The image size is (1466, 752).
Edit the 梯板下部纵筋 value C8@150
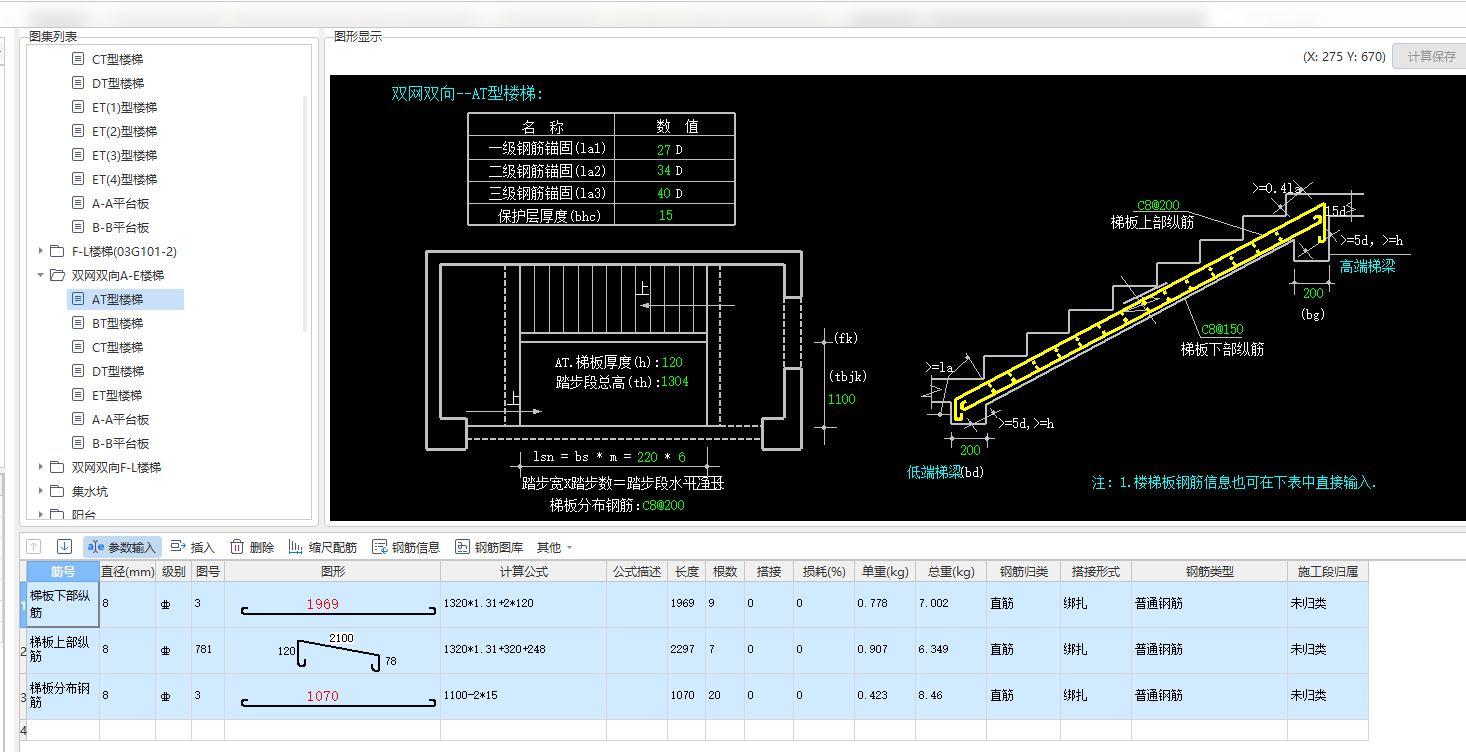tap(1221, 329)
